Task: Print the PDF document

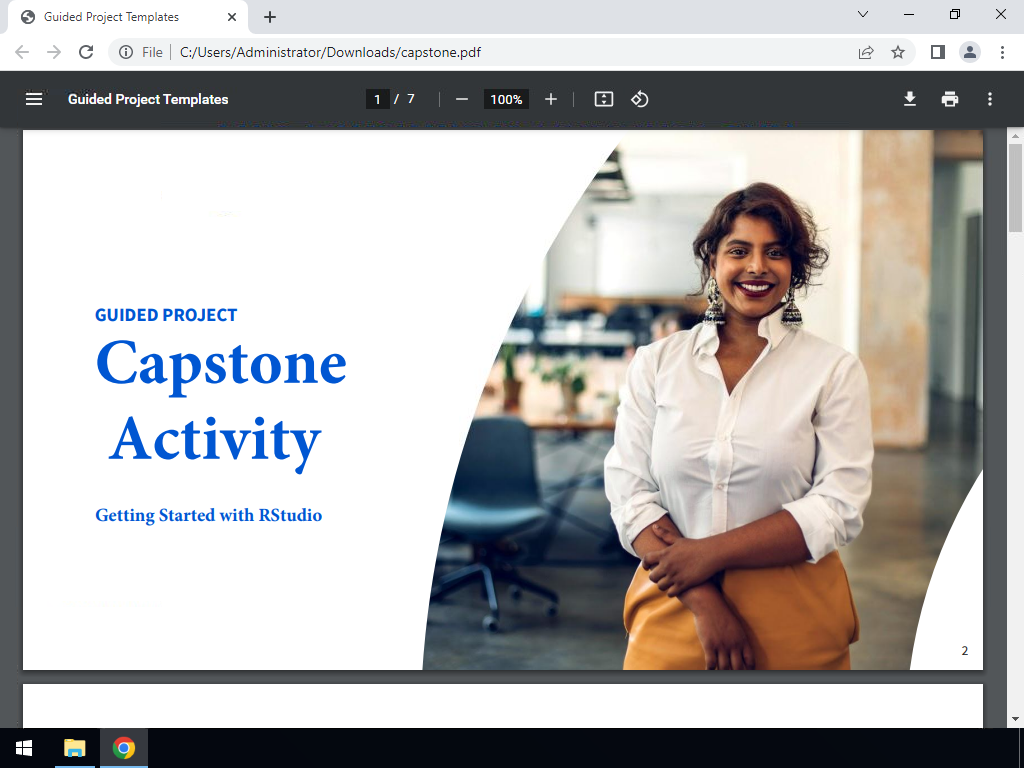Action: pyautogui.click(x=950, y=99)
